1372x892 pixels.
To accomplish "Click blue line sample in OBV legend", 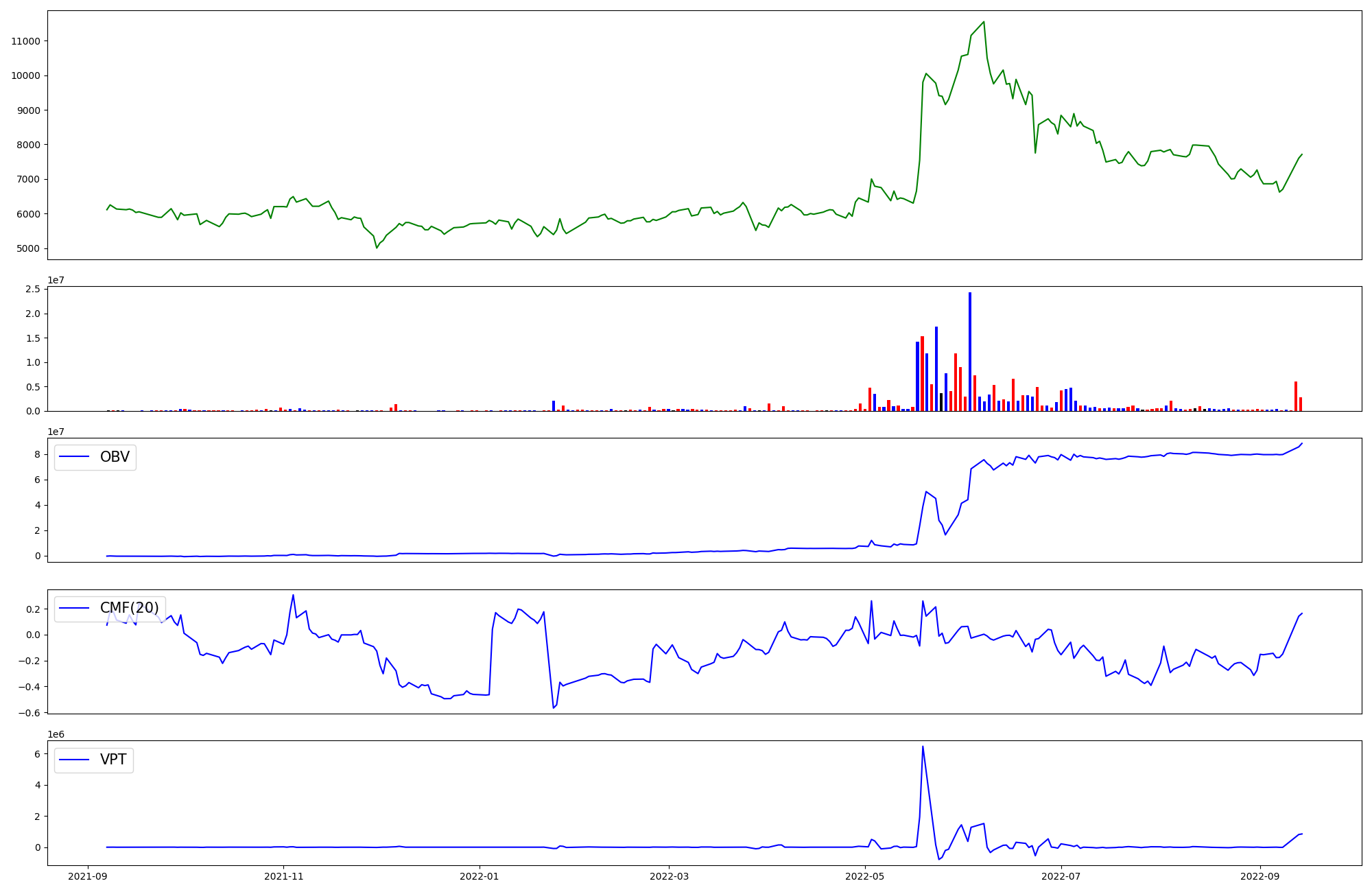I will click(75, 457).
